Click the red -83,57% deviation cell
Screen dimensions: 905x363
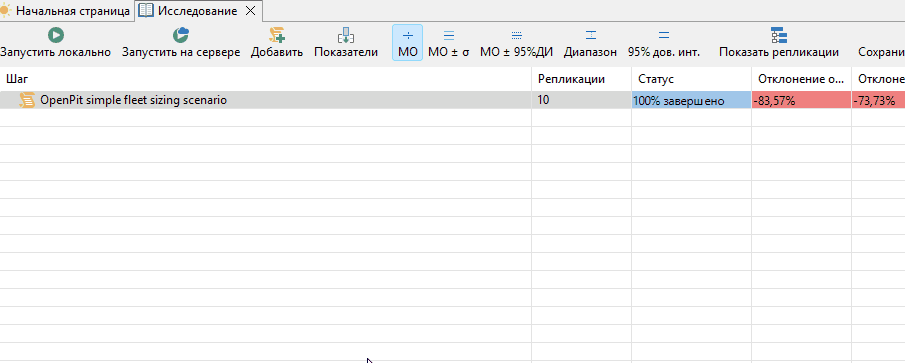click(801, 100)
